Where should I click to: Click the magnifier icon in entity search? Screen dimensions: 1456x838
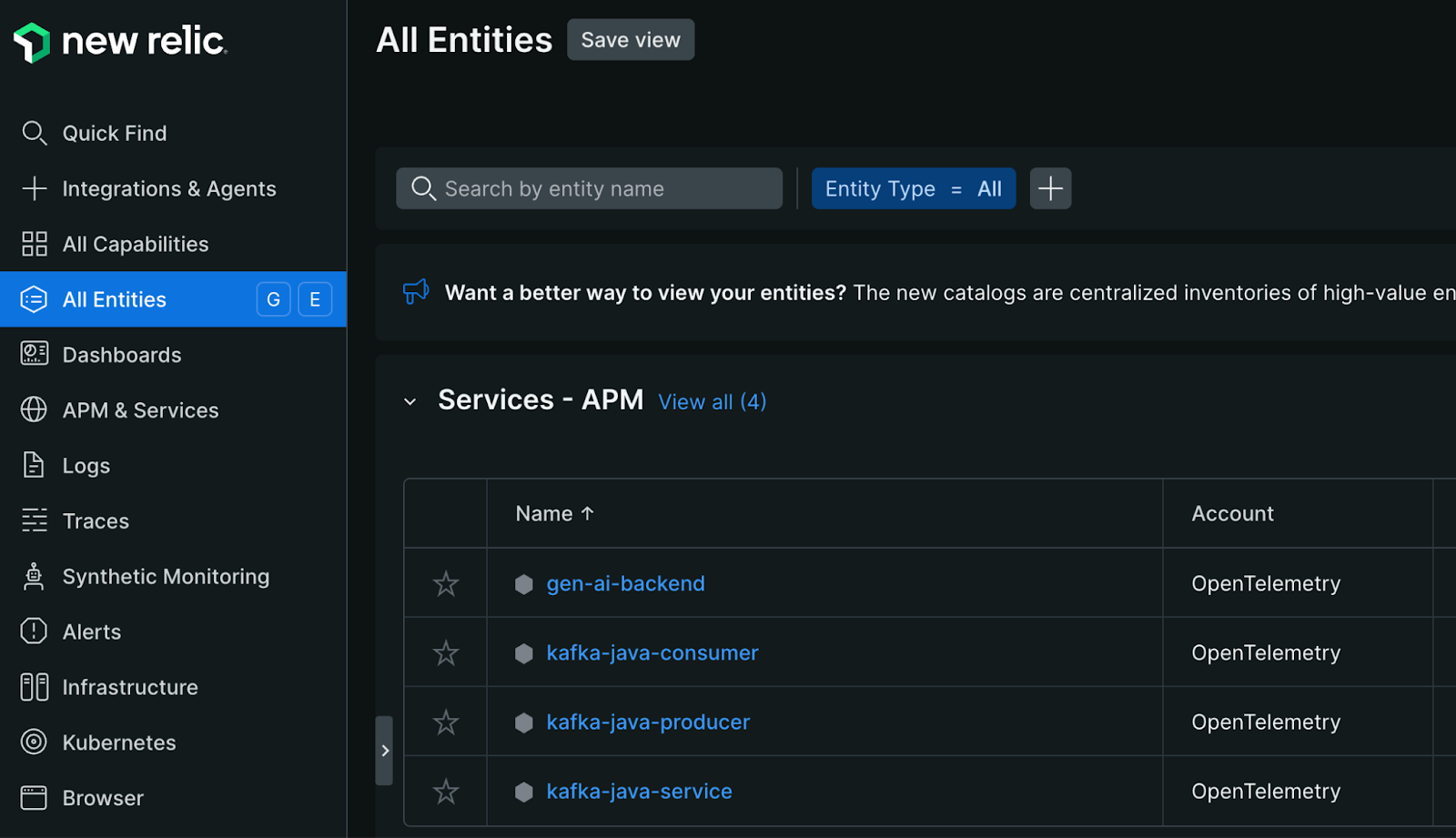pyautogui.click(x=423, y=188)
